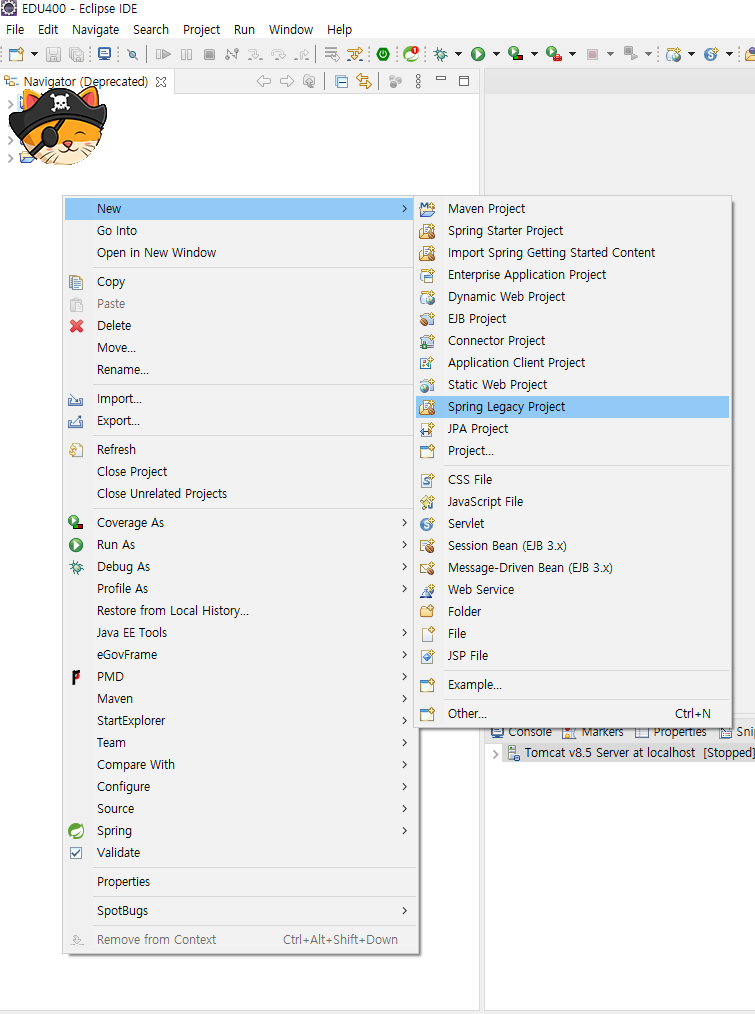
Task: Toggle Link with Editor in Navigator
Action: pyautogui.click(x=364, y=81)
